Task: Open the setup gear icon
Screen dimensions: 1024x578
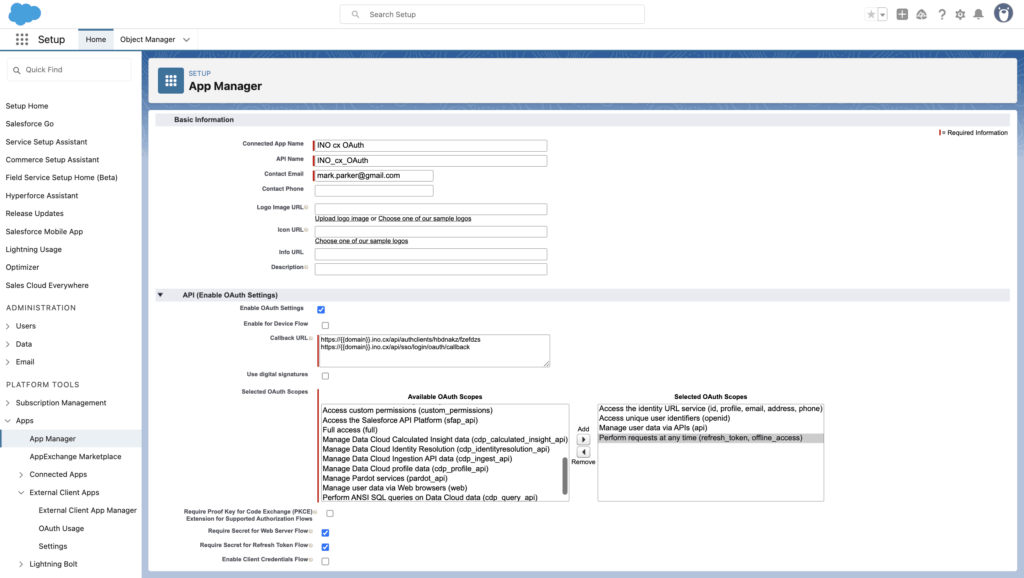Action: click(x=960, y=14)
